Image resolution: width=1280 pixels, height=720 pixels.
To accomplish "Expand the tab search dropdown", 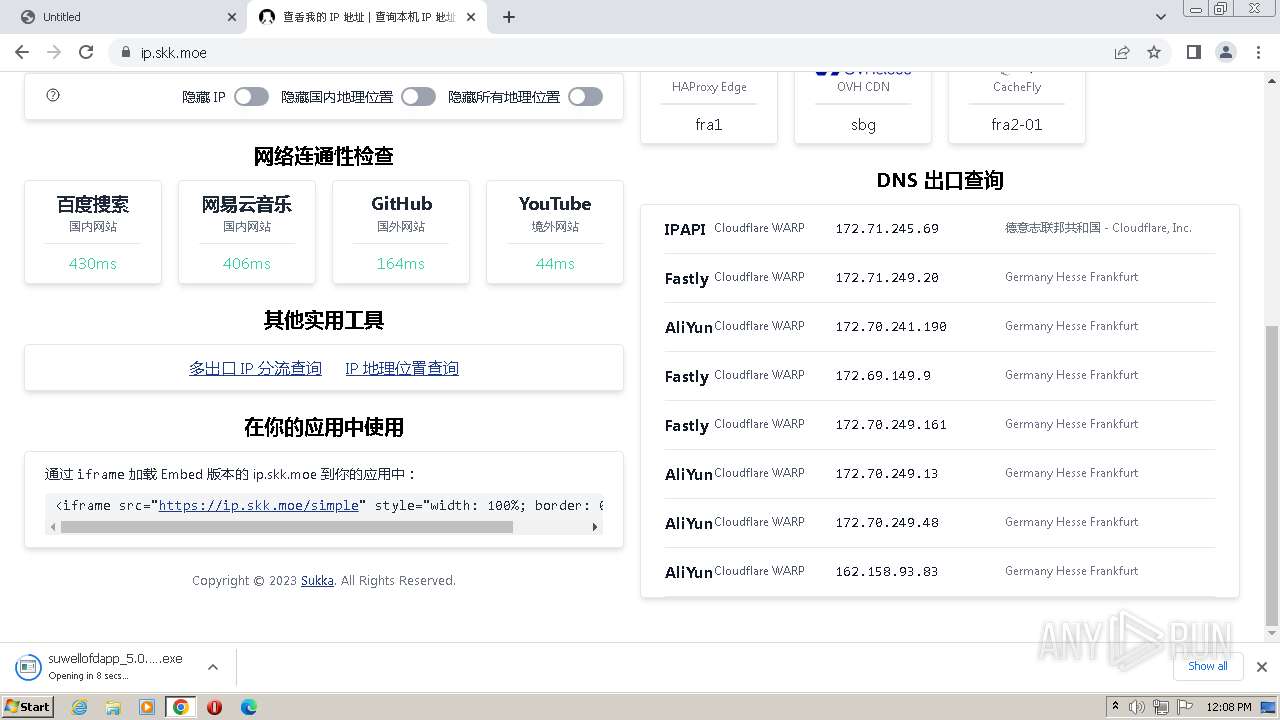I will click(1161, 17).
